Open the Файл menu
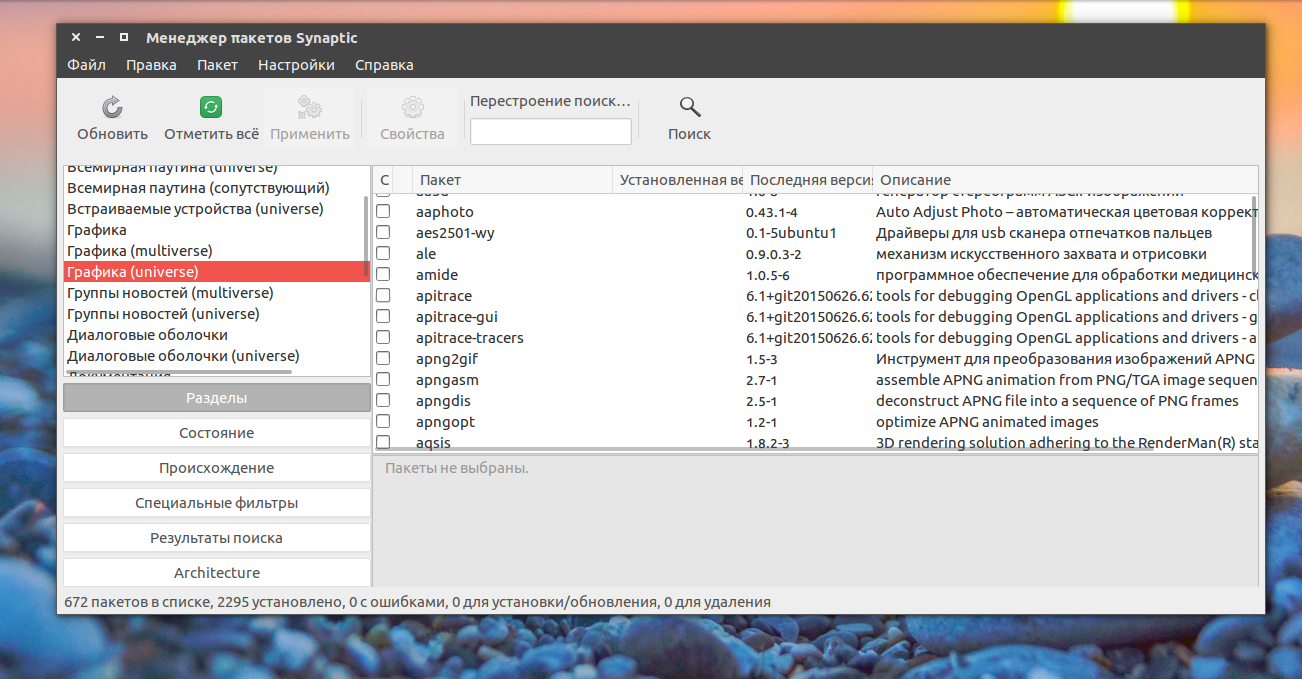 [87, 65]
